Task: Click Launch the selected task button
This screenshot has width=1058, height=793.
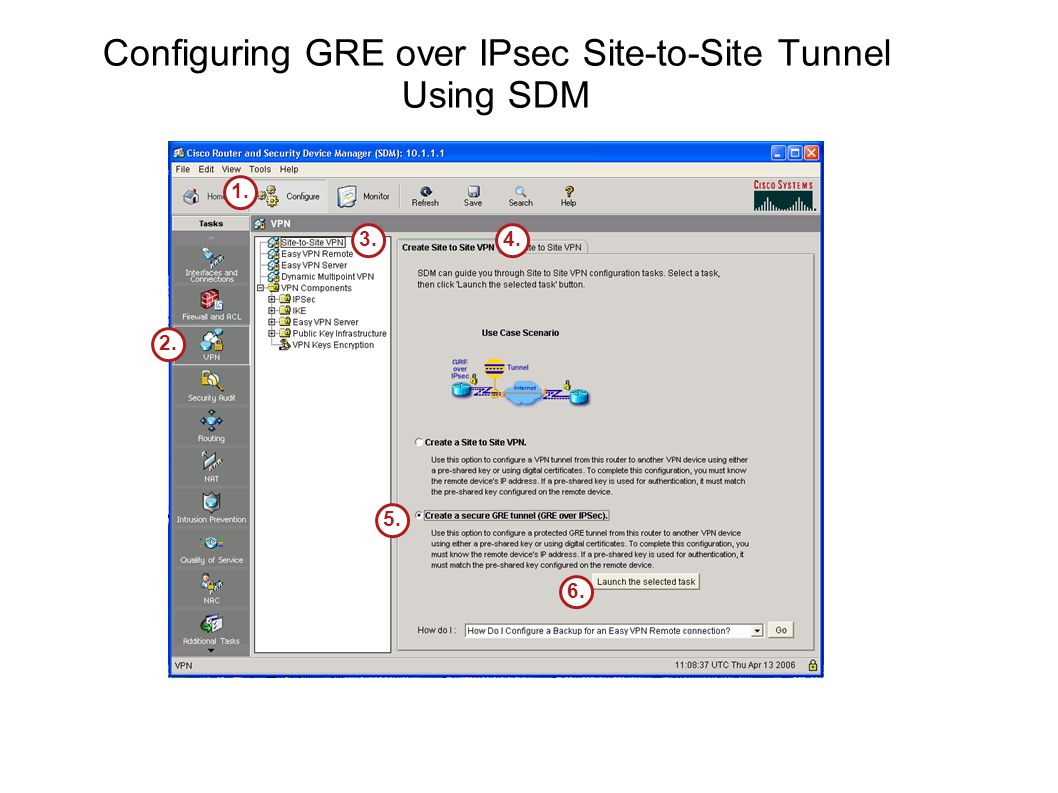Action: pos(646,582)
